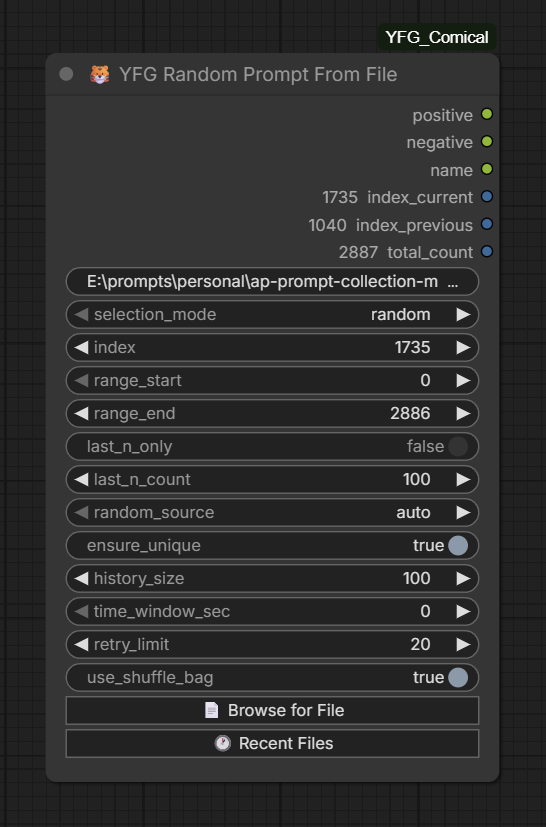This screenshot has height=827, width=546.
Task: Click the YFG_Comical badge label
Action: 437,37
